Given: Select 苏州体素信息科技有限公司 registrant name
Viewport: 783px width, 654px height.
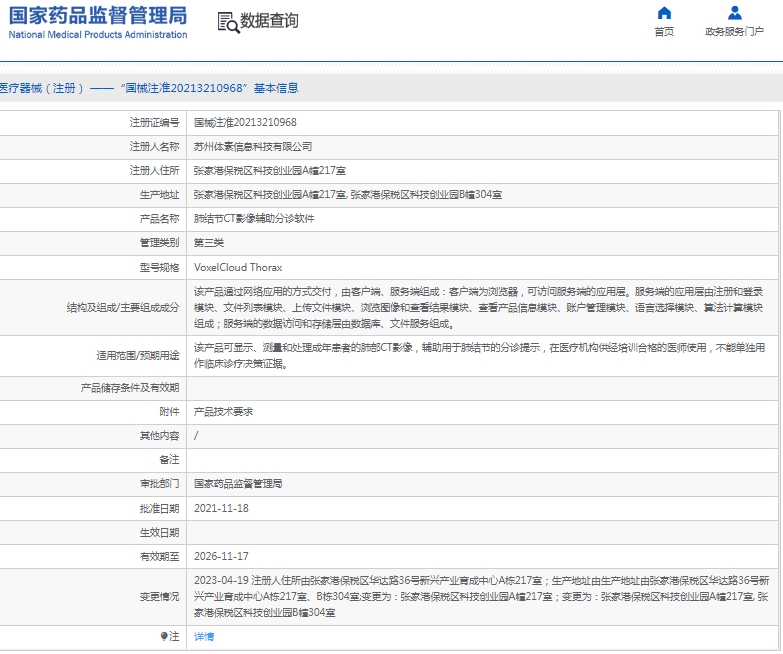Looking at the screenshot, I should (x=253, y=147).
